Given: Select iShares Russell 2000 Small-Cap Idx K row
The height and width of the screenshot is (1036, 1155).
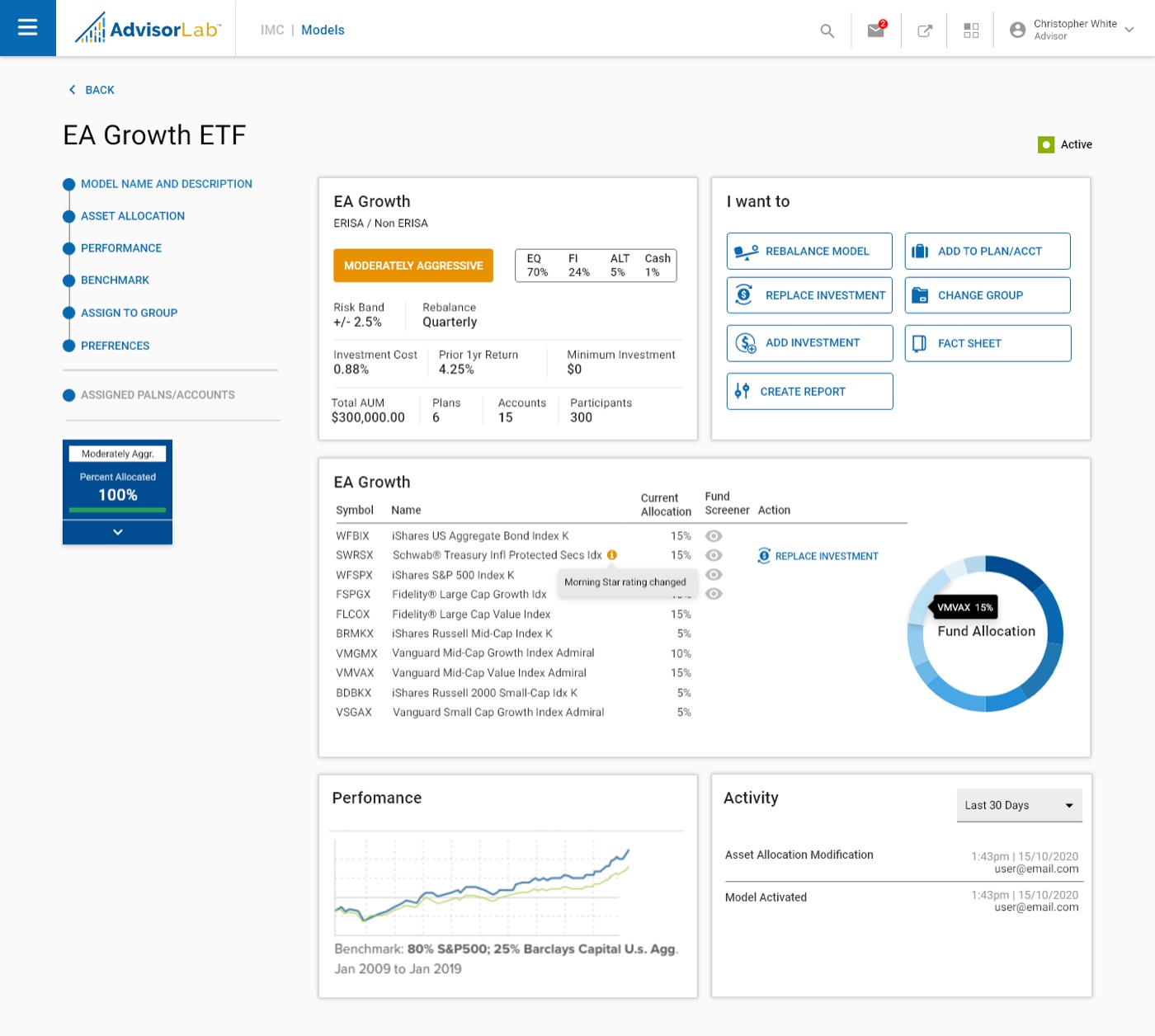Looking at the screenshot, I should click(513, 693).
